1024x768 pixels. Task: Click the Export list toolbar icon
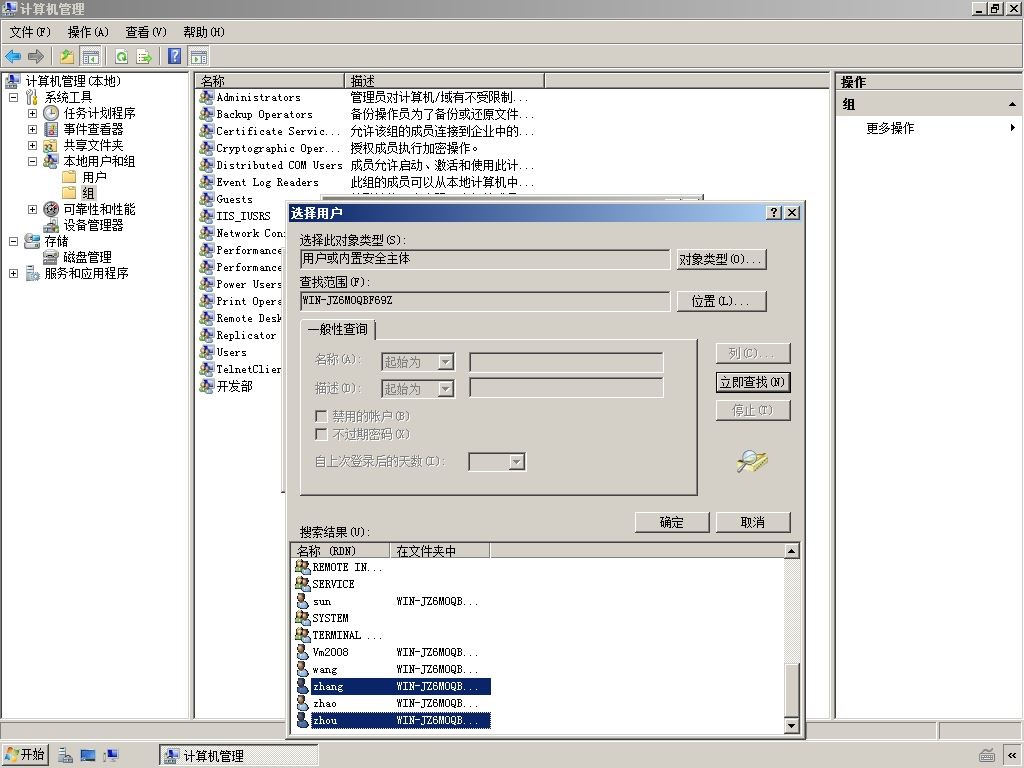(x=144, y=56)
